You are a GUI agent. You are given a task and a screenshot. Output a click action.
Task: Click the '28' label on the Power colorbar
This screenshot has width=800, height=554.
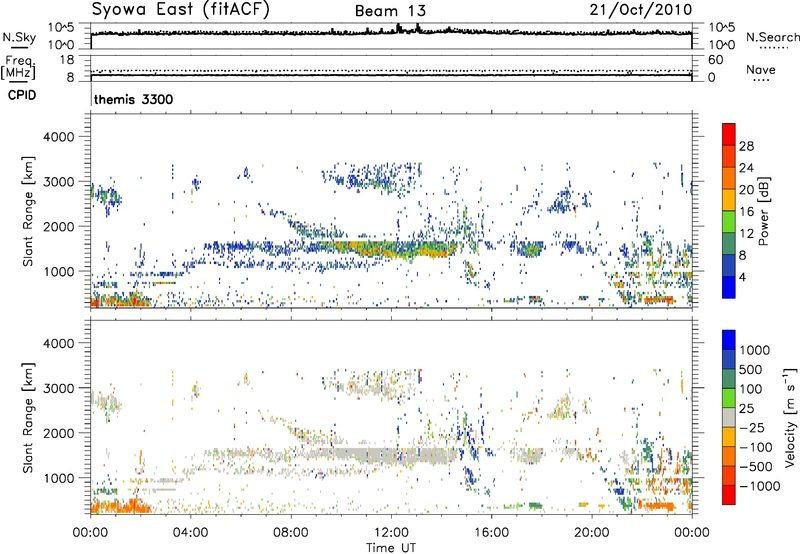click(746, 146)
